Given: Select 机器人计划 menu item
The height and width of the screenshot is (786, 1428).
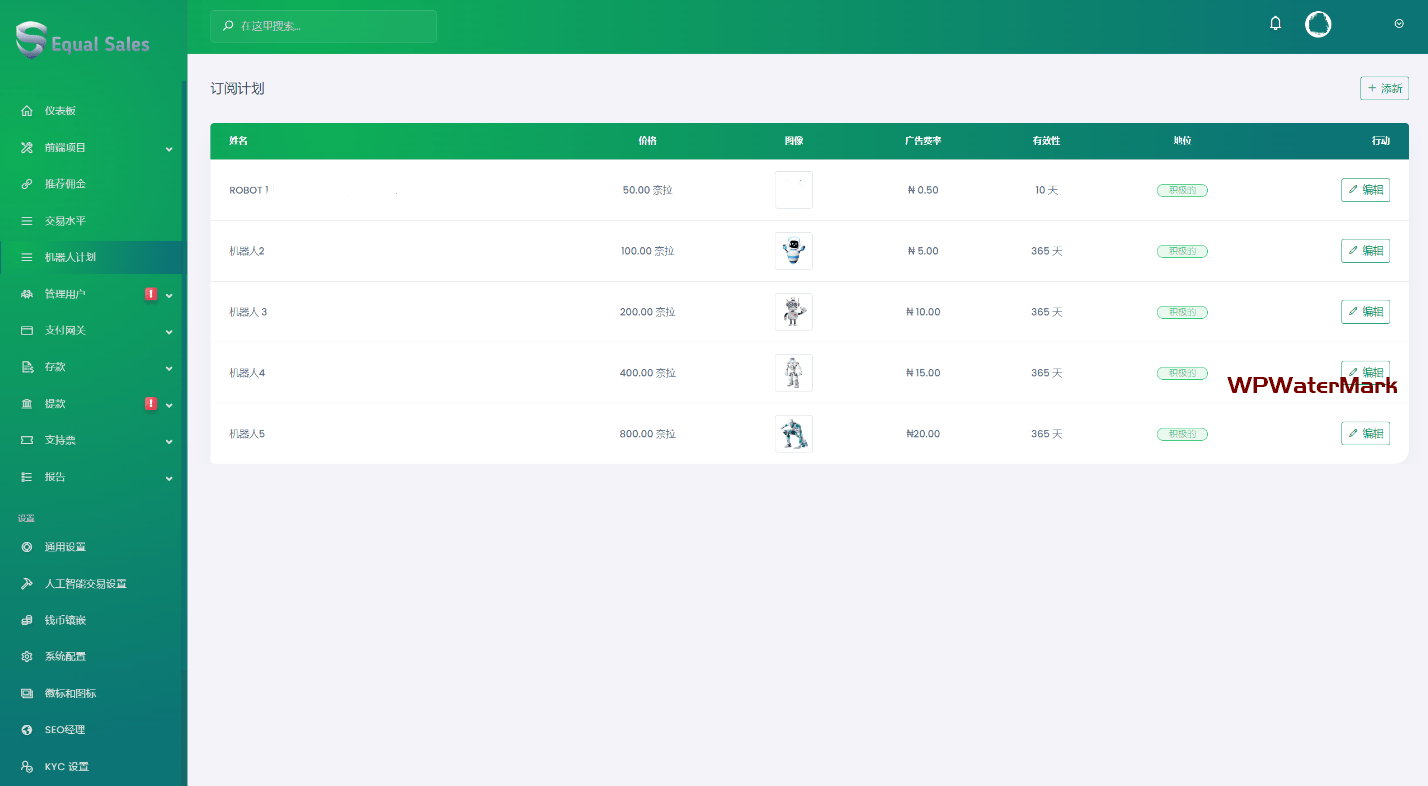Looking at the screenshot, I should [x=70, y=257].
